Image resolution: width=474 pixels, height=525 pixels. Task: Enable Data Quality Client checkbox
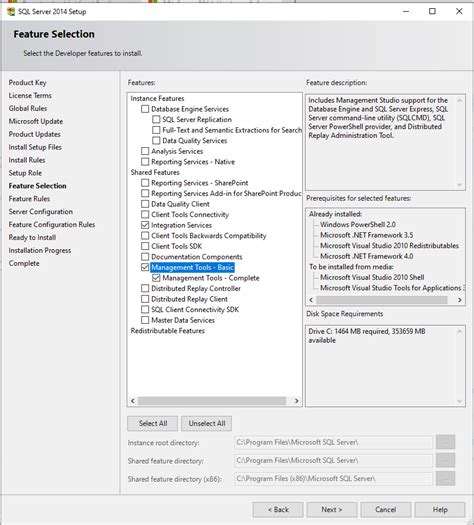click(145, 204)
